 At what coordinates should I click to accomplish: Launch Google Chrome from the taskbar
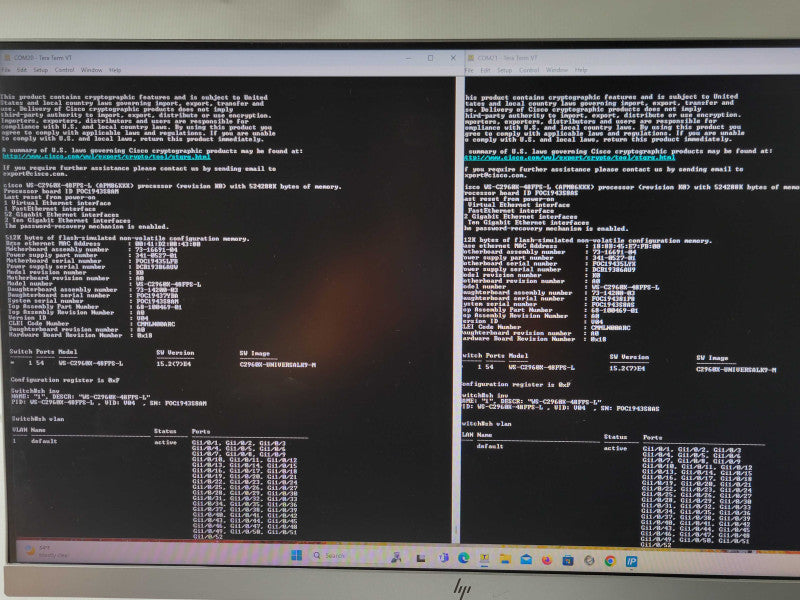click(610, 561)
